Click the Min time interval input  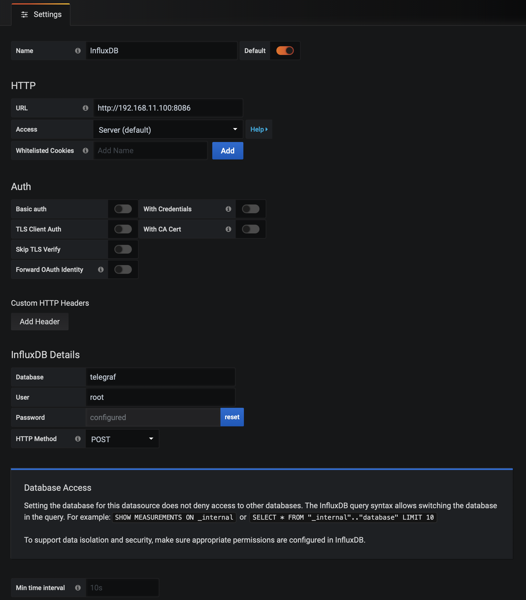coord(122,587)
